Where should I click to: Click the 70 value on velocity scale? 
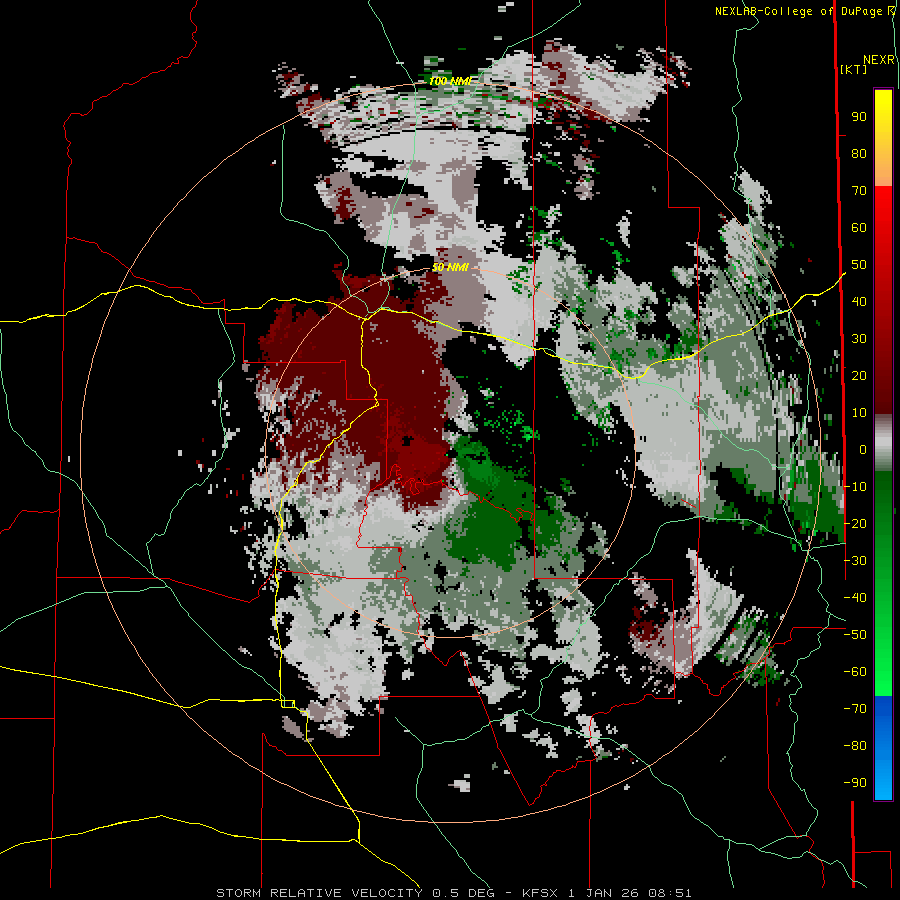pos(859,191)
